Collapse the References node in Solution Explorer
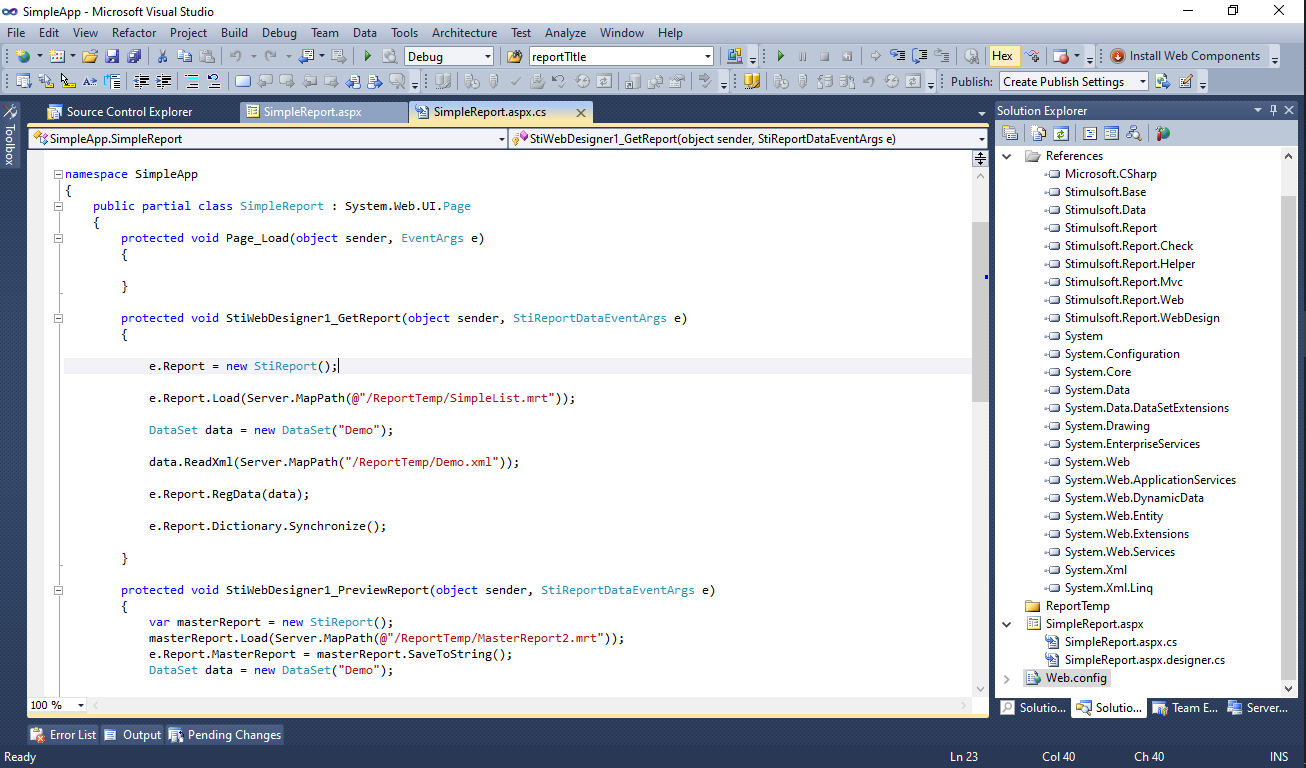Viewport: 1306px width, 768px height. point(1007,156)
